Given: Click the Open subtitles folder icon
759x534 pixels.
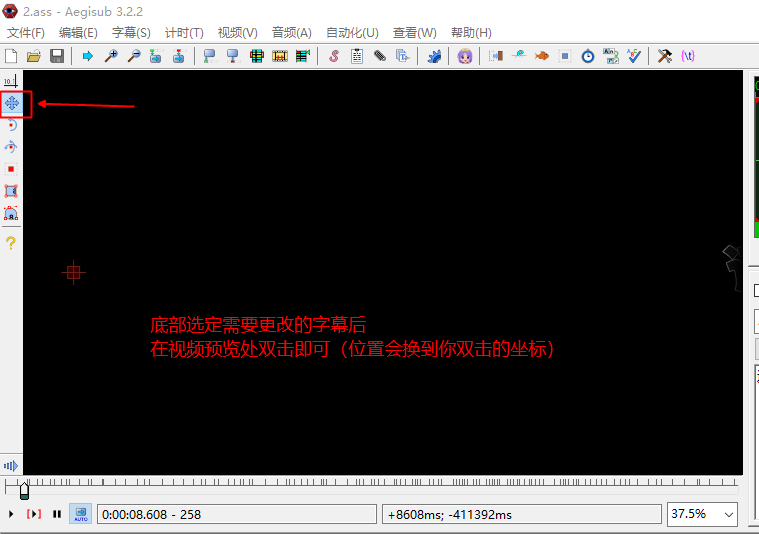Looking at the screenshot, I should [34, 56].
